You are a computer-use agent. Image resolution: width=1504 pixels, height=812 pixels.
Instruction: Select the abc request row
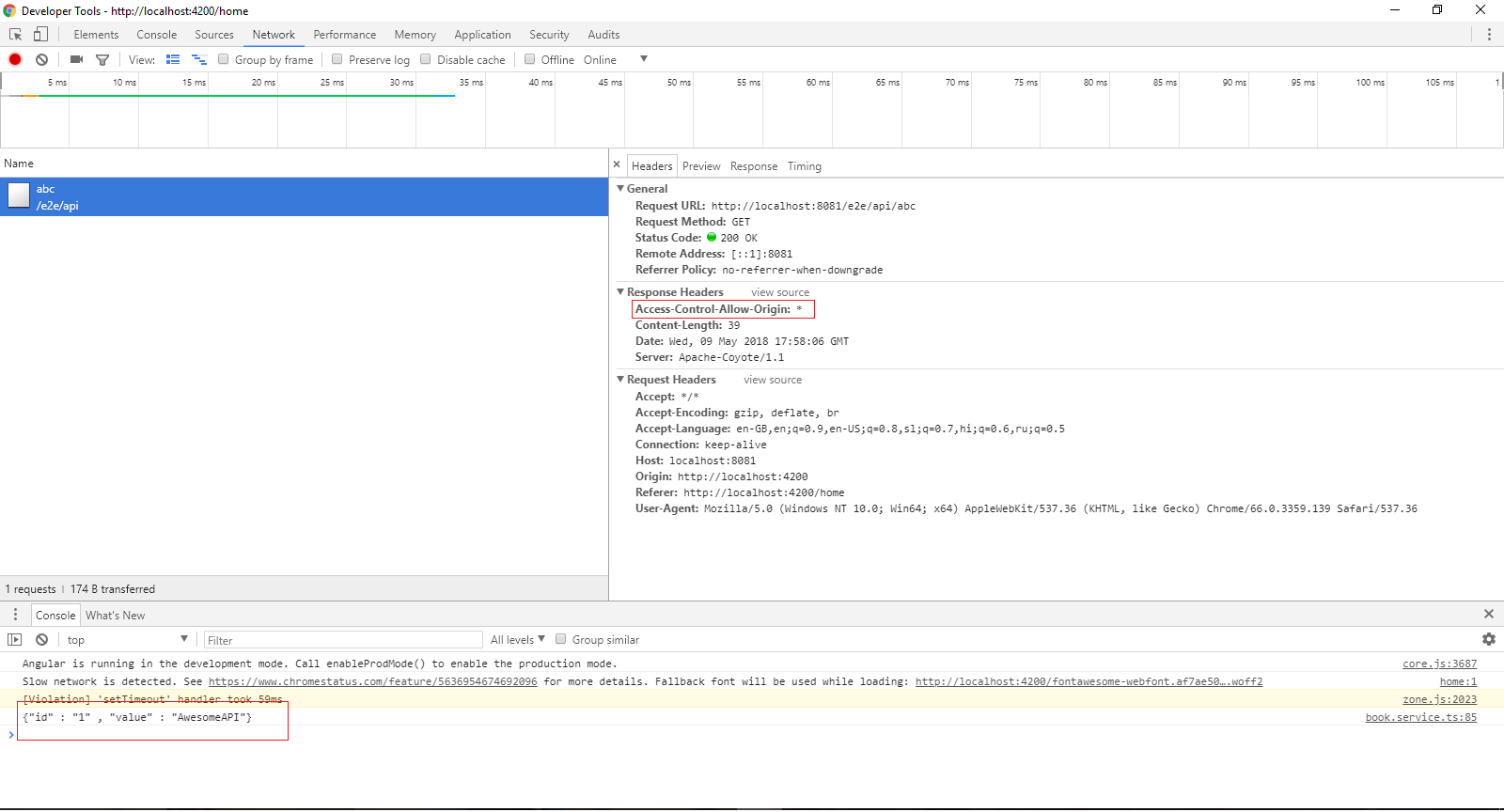[305, 196]
